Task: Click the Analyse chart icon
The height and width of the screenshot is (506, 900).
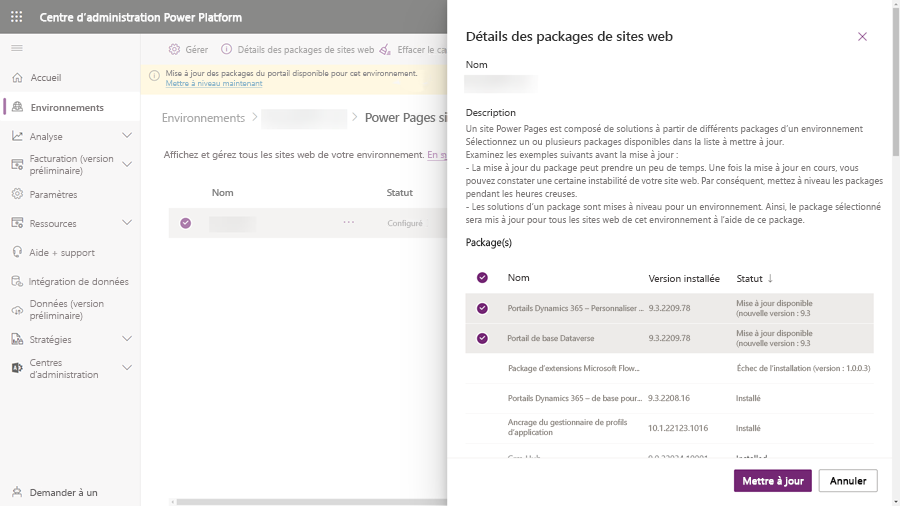Action: (x=17, y=136)
